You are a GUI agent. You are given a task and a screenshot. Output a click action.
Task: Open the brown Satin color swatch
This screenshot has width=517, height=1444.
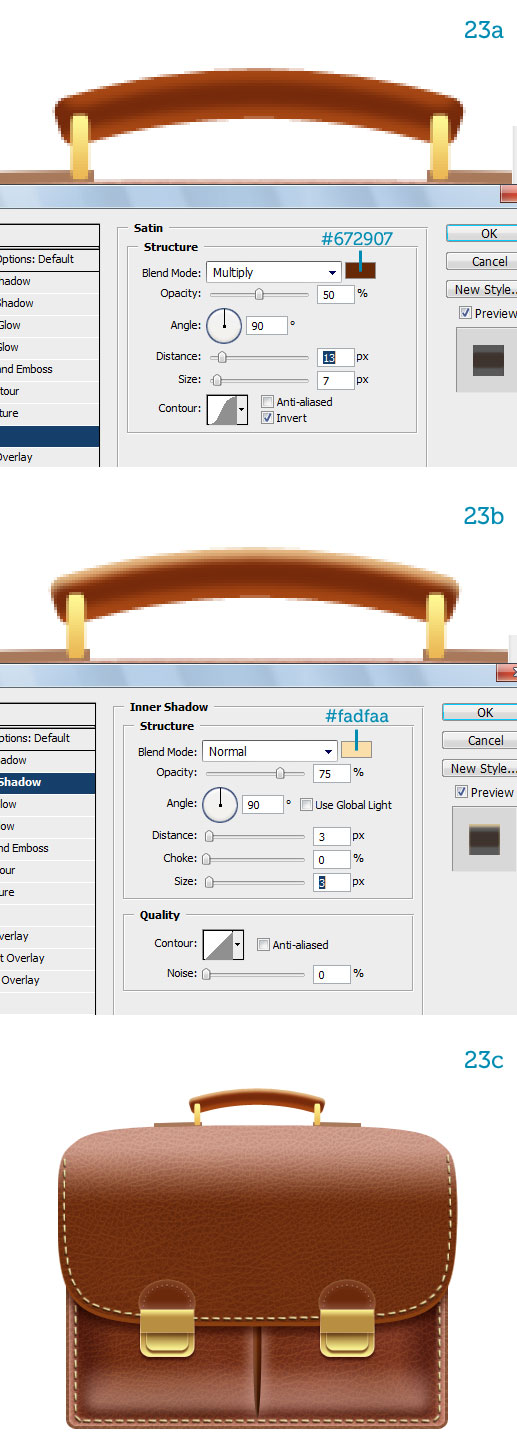click(360, 271)
